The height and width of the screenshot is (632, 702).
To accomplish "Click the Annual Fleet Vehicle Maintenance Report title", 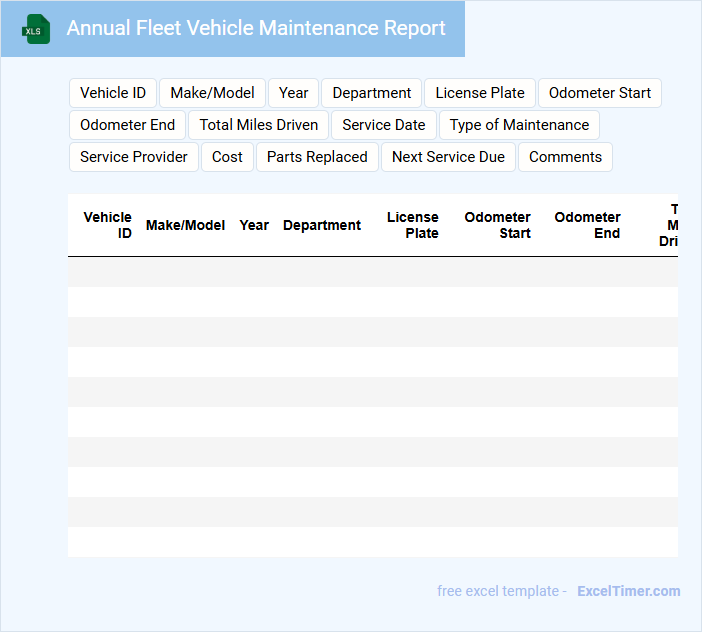I will click(x=256, y=28).
